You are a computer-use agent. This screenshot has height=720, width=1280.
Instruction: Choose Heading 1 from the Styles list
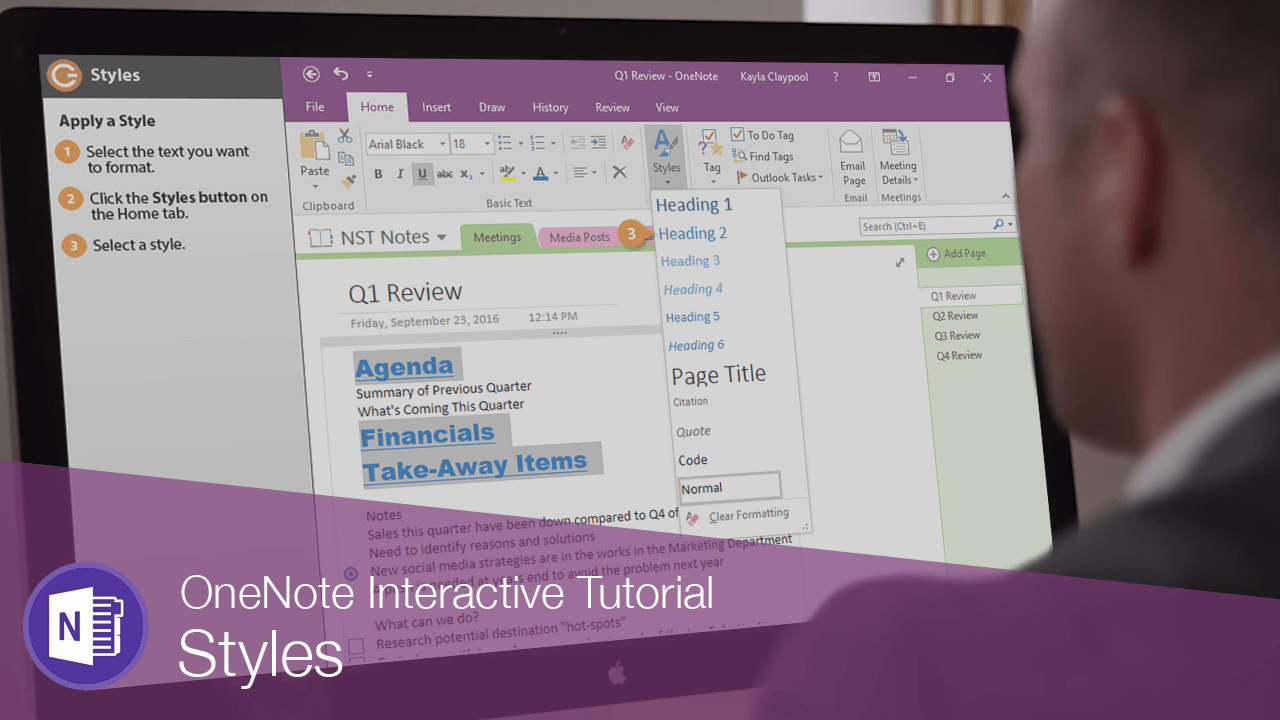click(694, 205)
